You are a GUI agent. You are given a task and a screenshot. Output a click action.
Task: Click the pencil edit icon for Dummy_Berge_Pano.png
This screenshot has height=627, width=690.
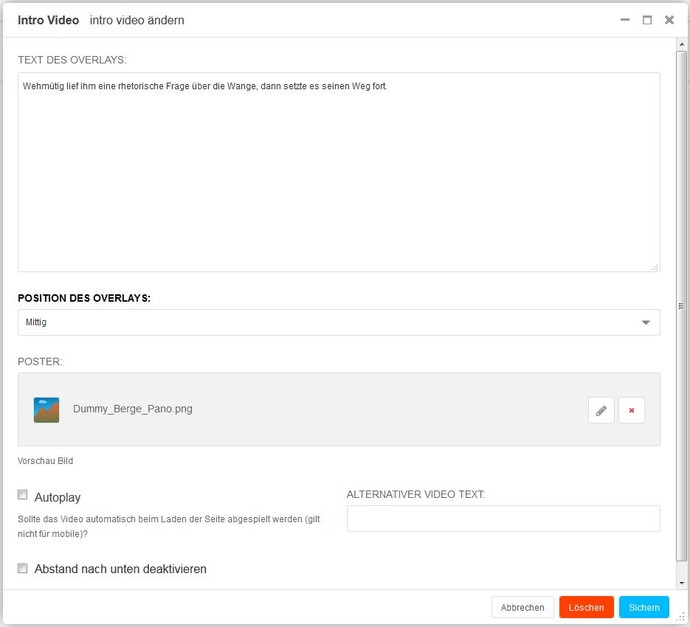coord(601,410)
